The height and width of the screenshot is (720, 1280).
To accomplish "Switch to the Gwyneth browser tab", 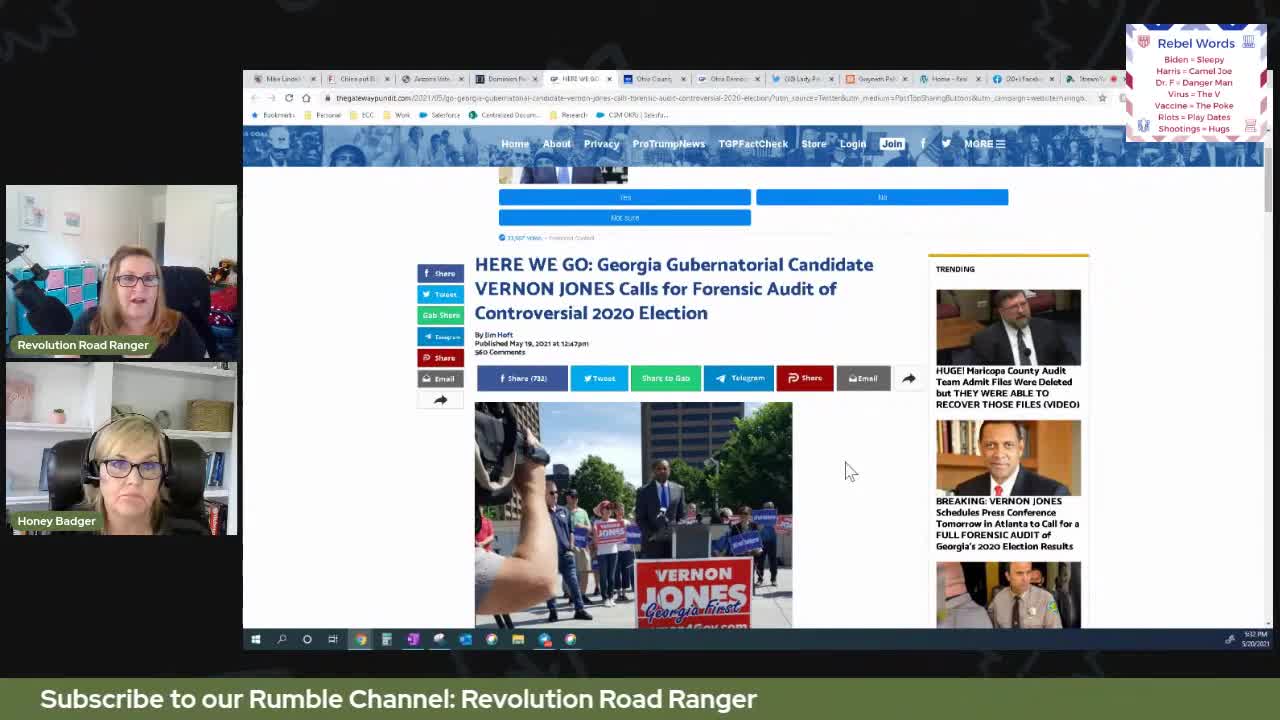I will tap(876, 79).
